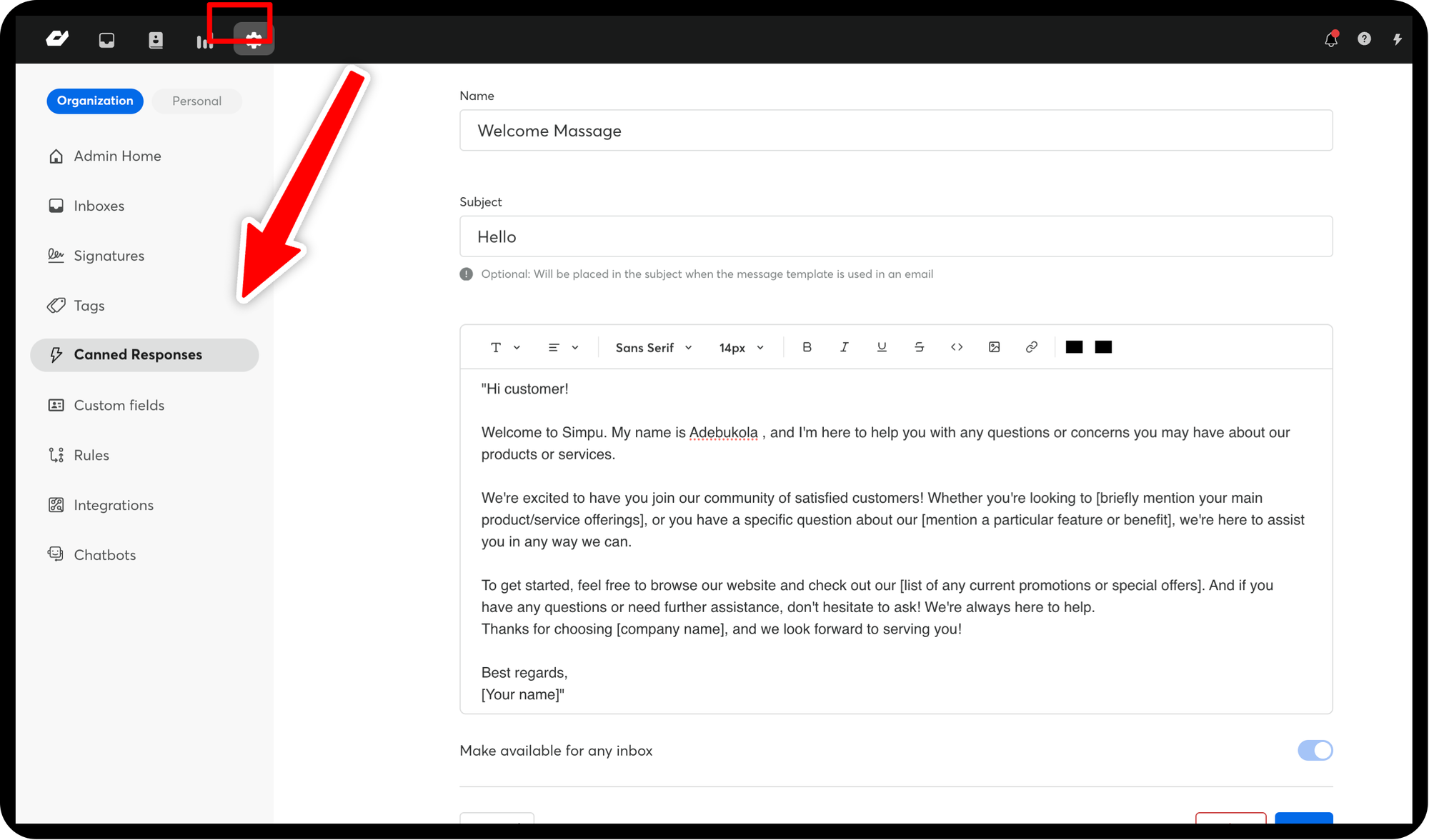Click the insert link toolbar icon
The width and height of the screenshot is (1429, 840).
1031,347
